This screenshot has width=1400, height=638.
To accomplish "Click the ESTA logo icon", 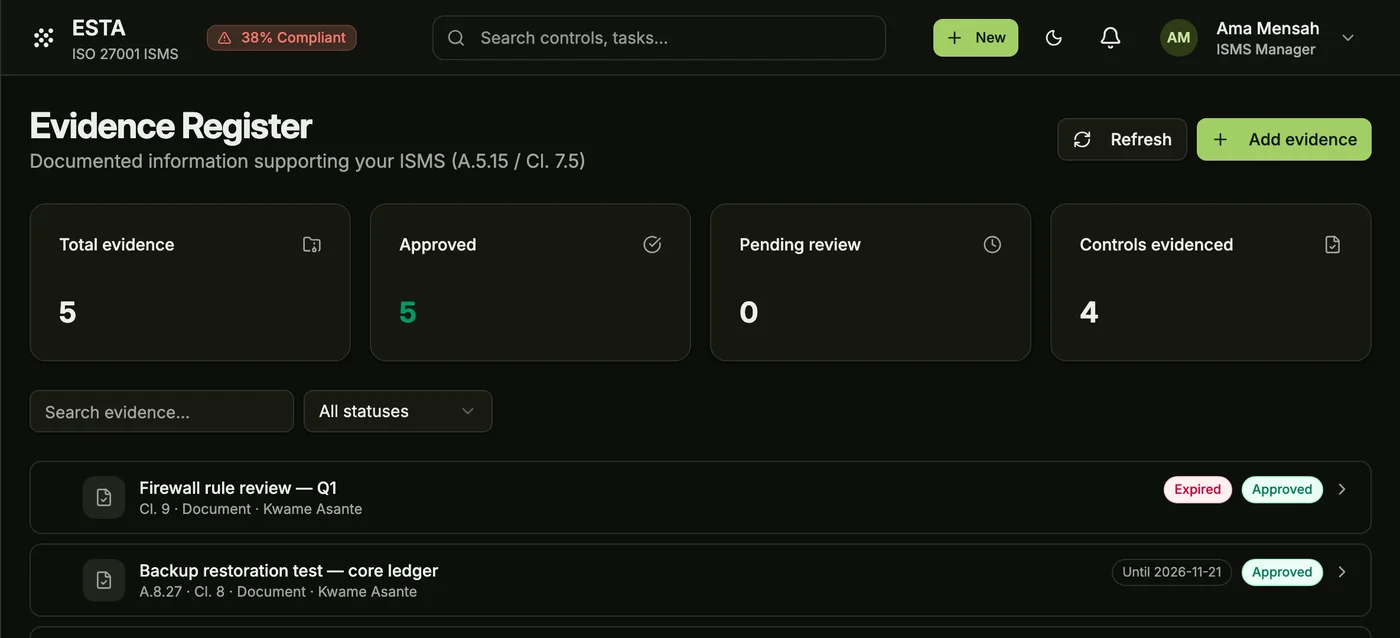I will (x=43, y=38).
